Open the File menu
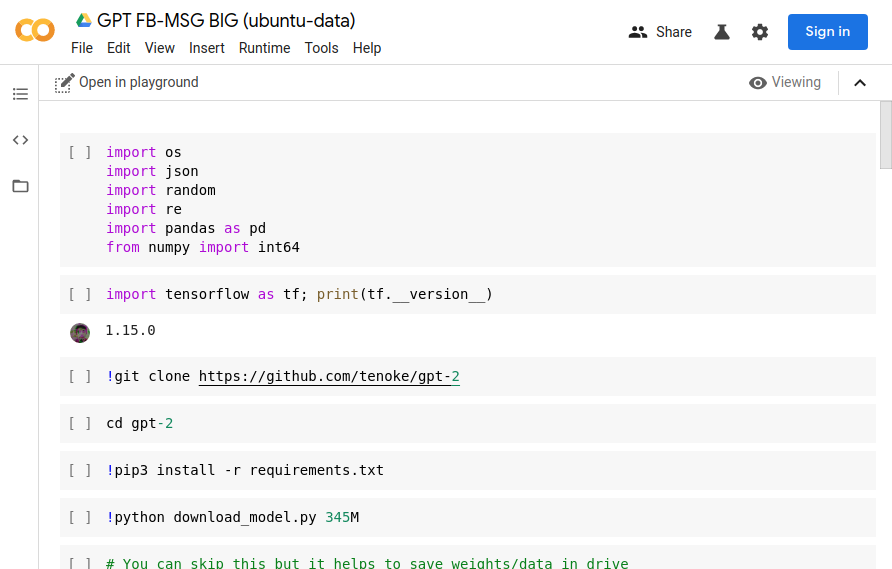The image size is (892, 569). pyautogui.click(x=82, y=48)
